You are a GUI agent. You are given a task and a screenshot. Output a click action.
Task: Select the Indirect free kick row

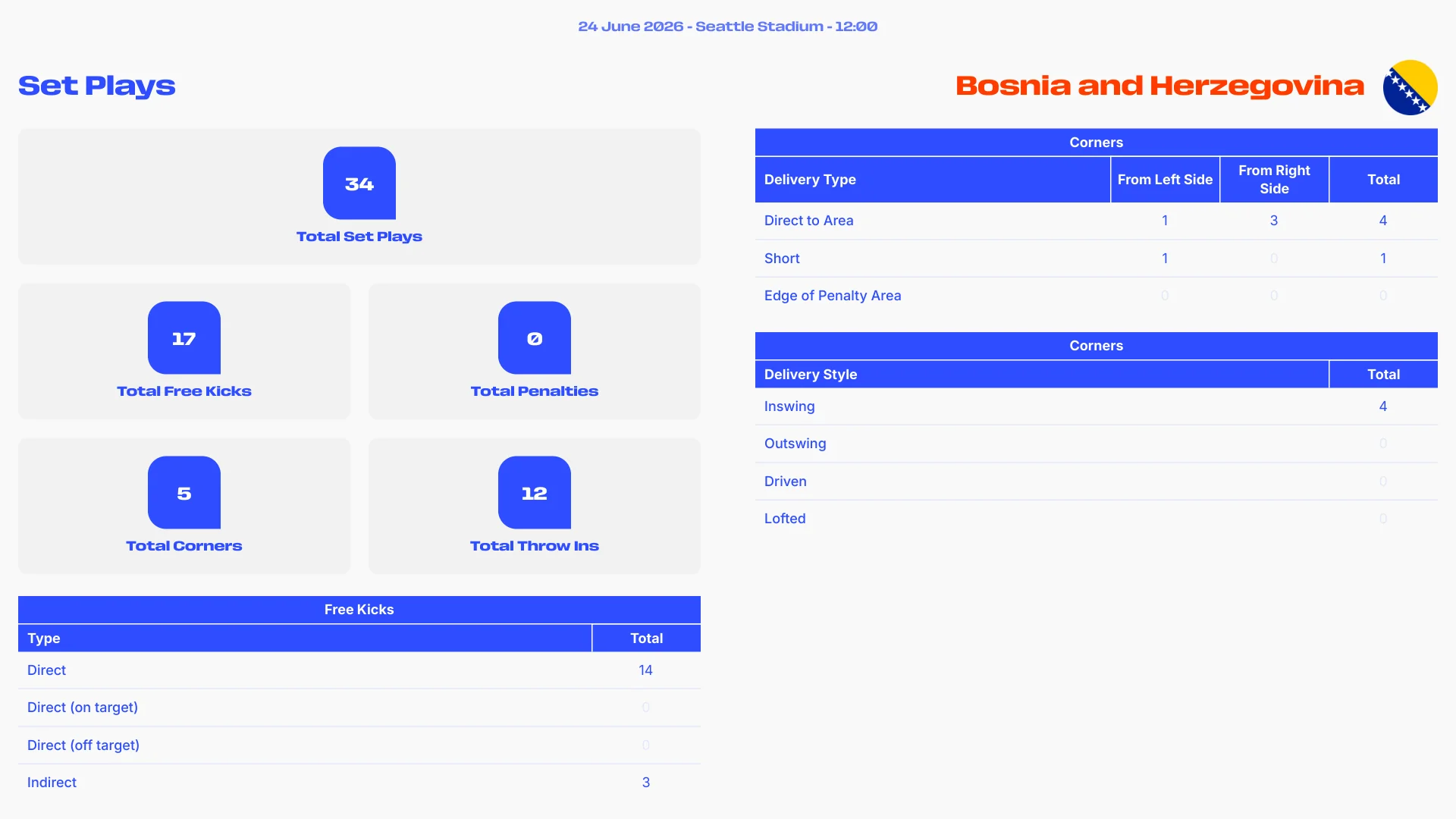359,783
